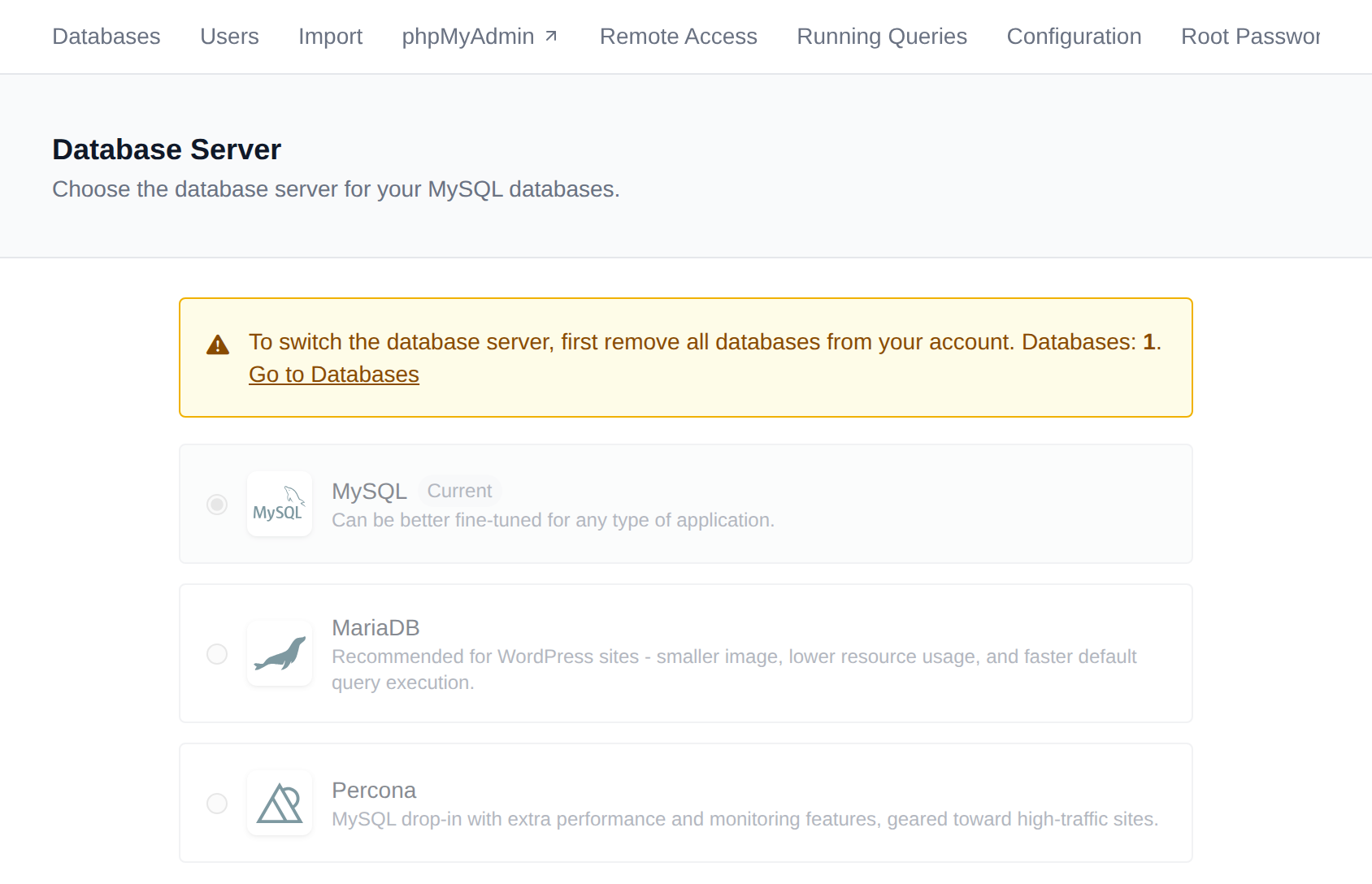
Task: Click the MariaDB option title
Action: pos(376,628)
